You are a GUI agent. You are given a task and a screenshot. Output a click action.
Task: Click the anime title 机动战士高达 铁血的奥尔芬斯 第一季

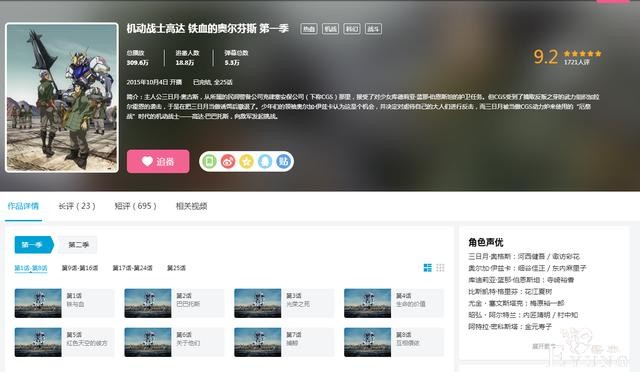(x=207, y=29)
